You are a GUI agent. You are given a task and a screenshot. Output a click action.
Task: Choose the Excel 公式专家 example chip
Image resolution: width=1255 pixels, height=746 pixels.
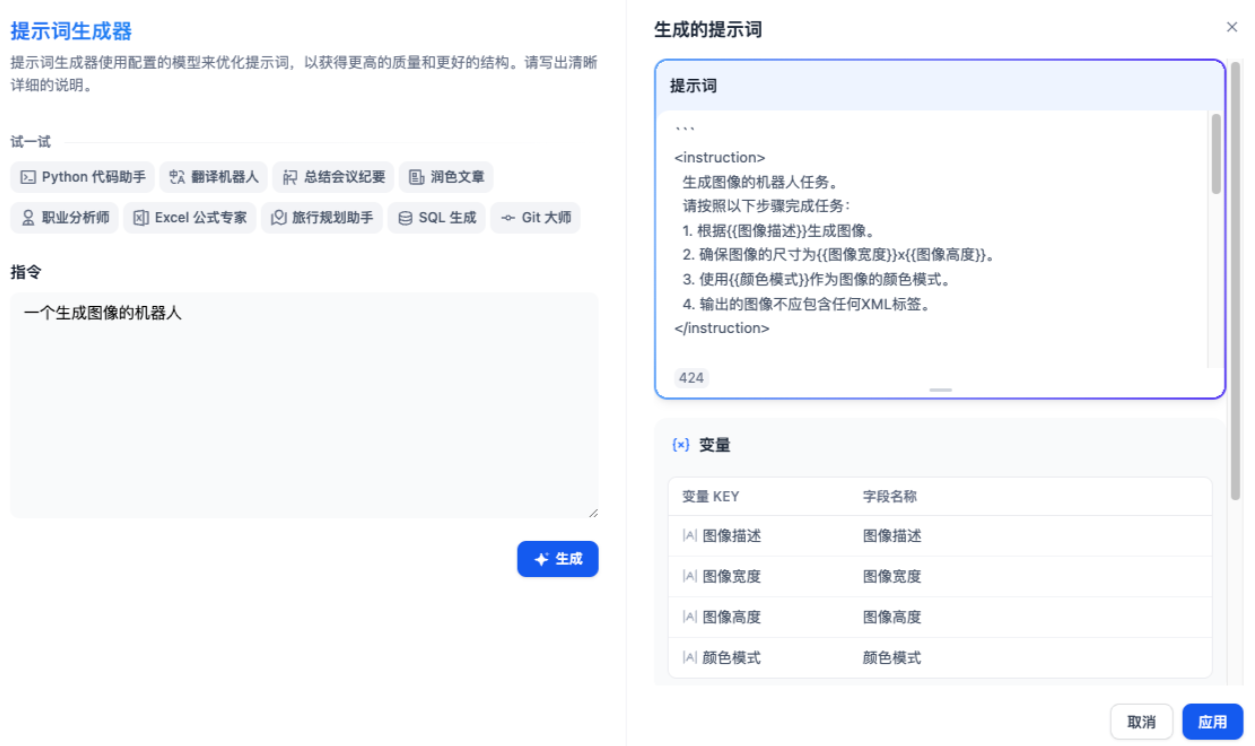190,217
